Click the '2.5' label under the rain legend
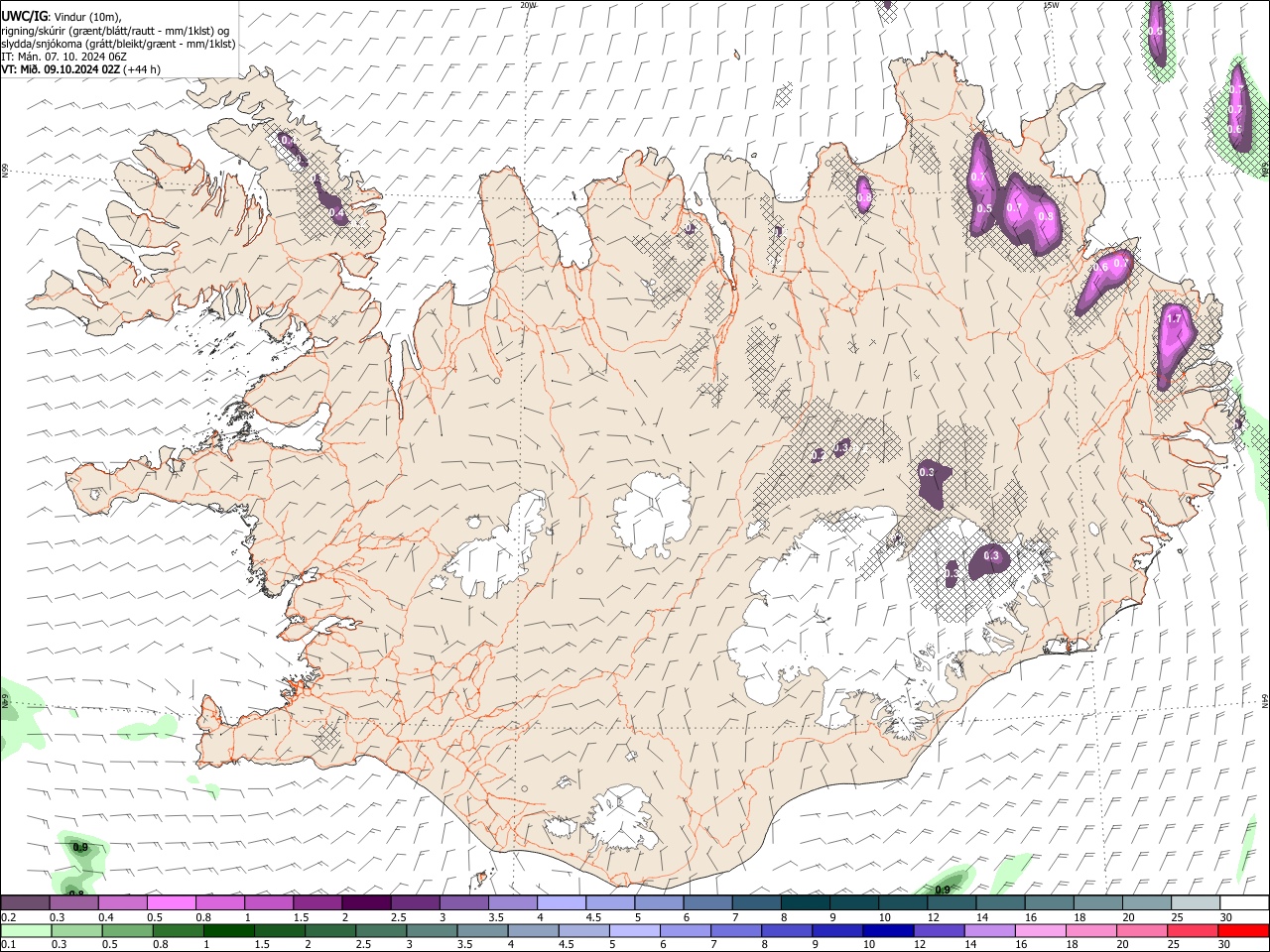 (363, 944)
